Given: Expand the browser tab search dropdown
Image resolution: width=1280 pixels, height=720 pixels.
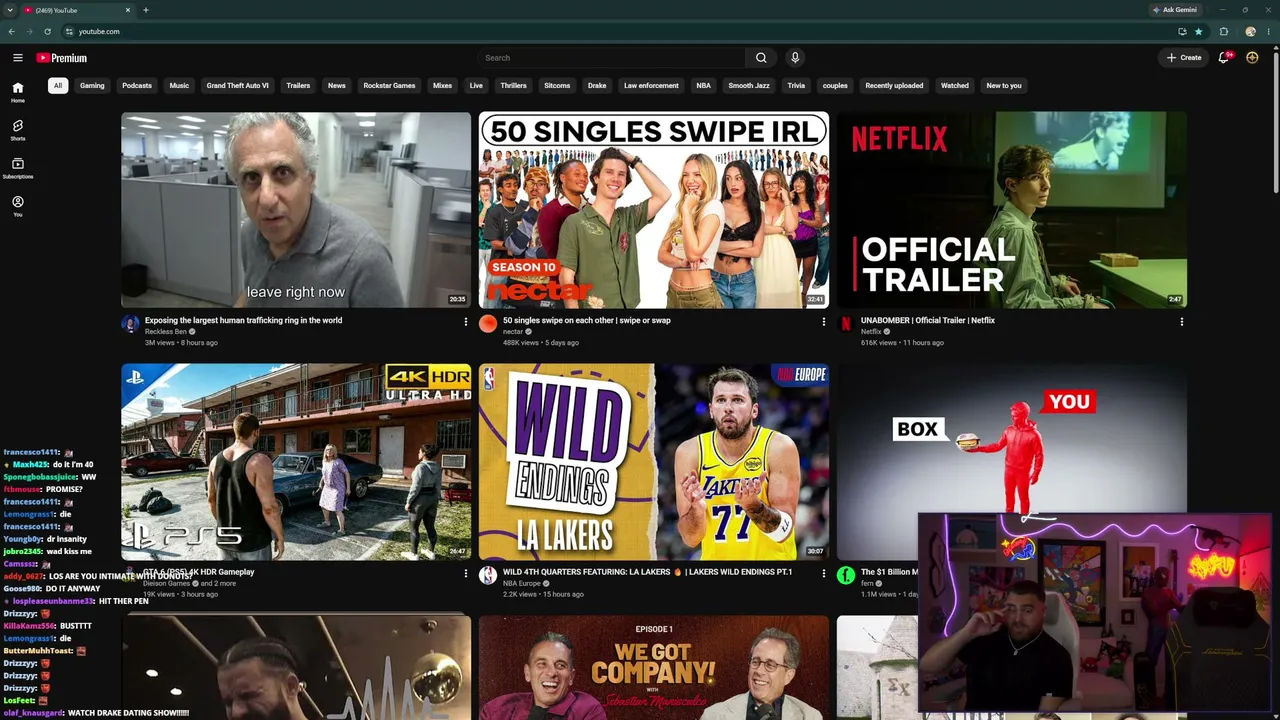Looking at the screenshot, I should (x=10, y=10).
